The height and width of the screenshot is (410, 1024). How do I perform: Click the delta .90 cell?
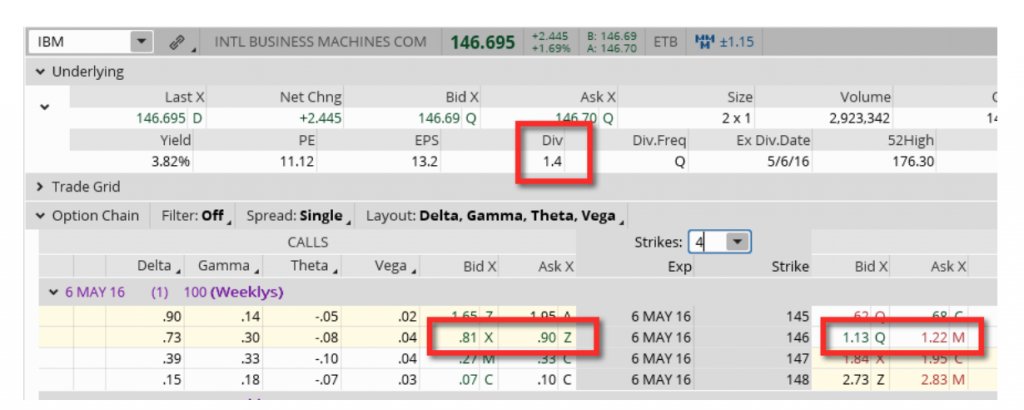point(171,317)
